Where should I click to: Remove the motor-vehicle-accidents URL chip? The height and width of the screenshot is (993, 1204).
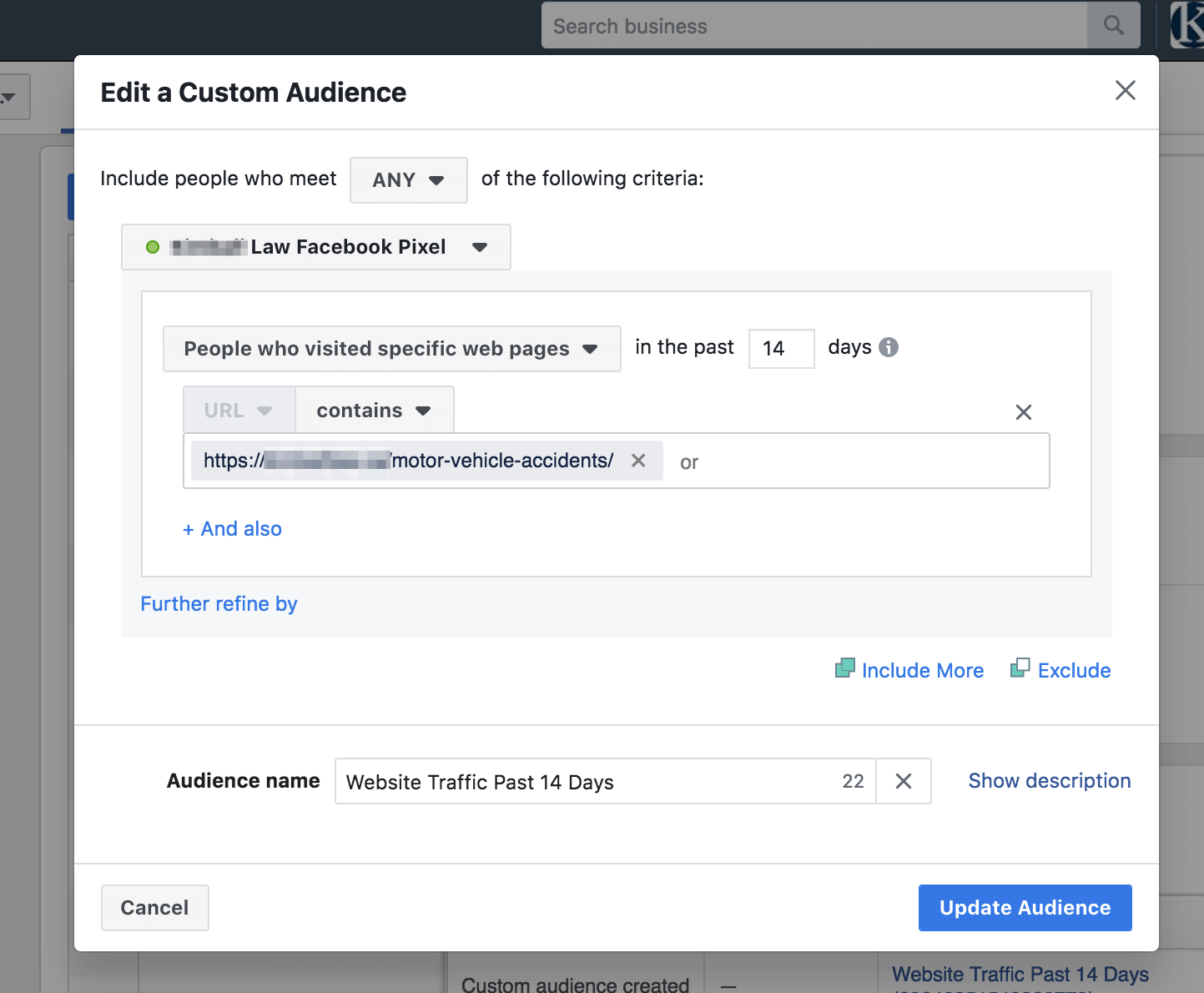point(638,461)
